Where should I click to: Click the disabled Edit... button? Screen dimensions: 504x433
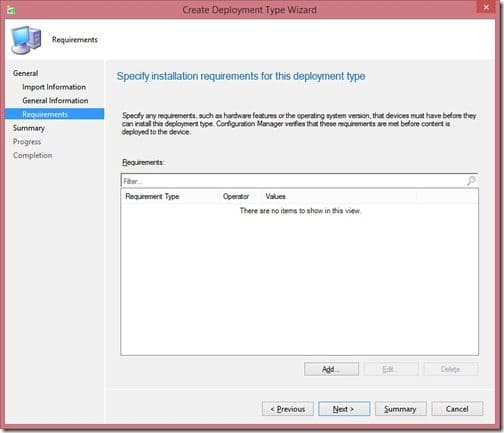[x=391, y=369]
